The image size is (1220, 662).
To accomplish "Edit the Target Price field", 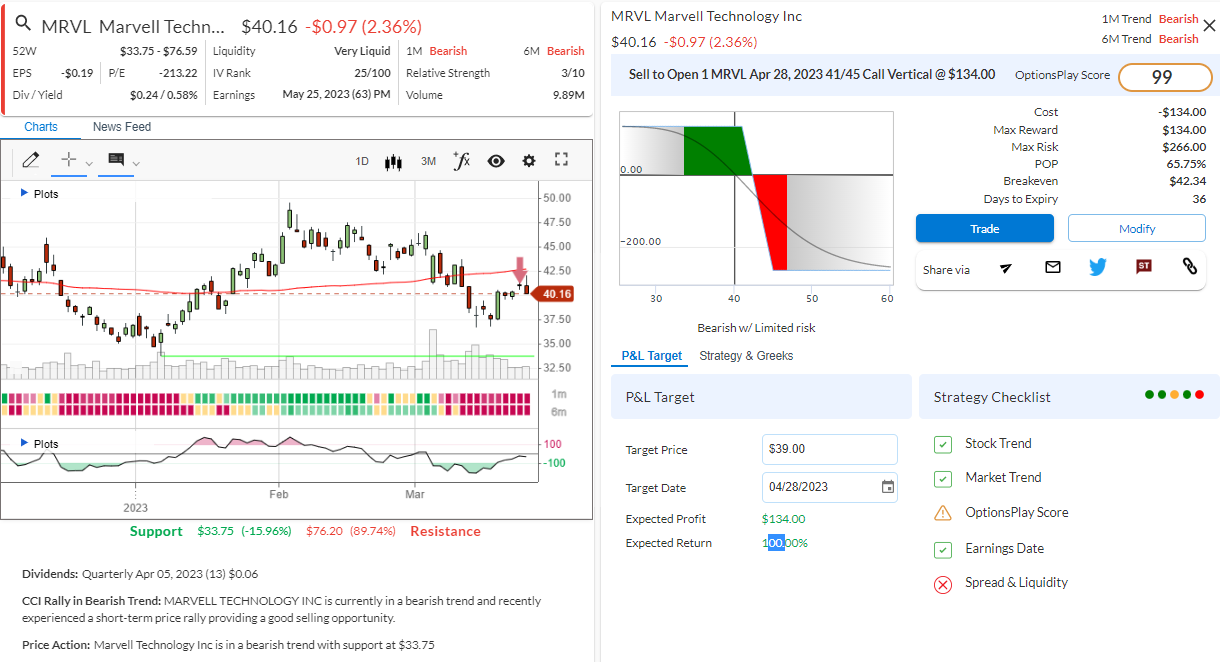I will click(830, 449).
